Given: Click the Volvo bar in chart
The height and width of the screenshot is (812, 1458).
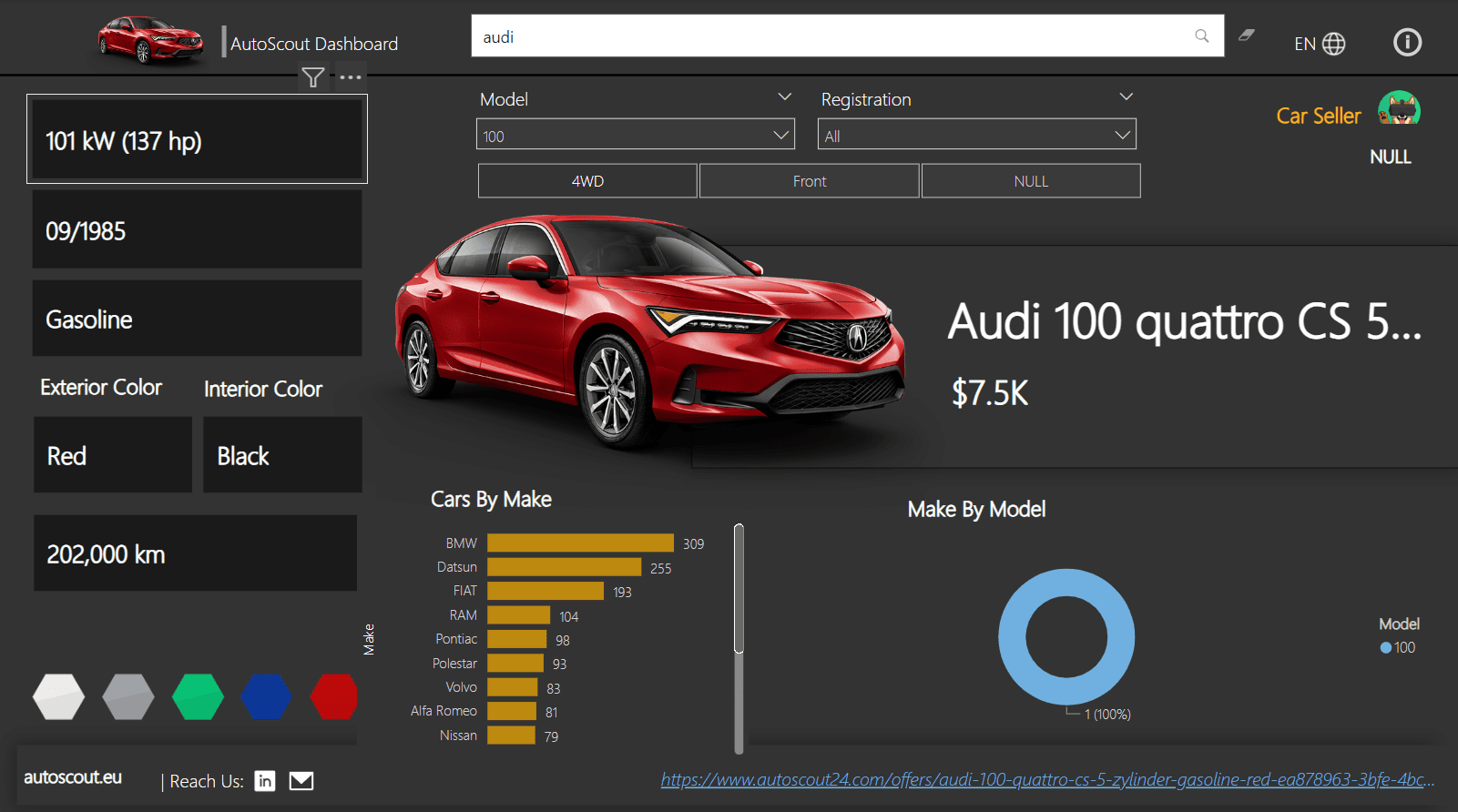Looking at the screenshot, I should tap(513, 687).
